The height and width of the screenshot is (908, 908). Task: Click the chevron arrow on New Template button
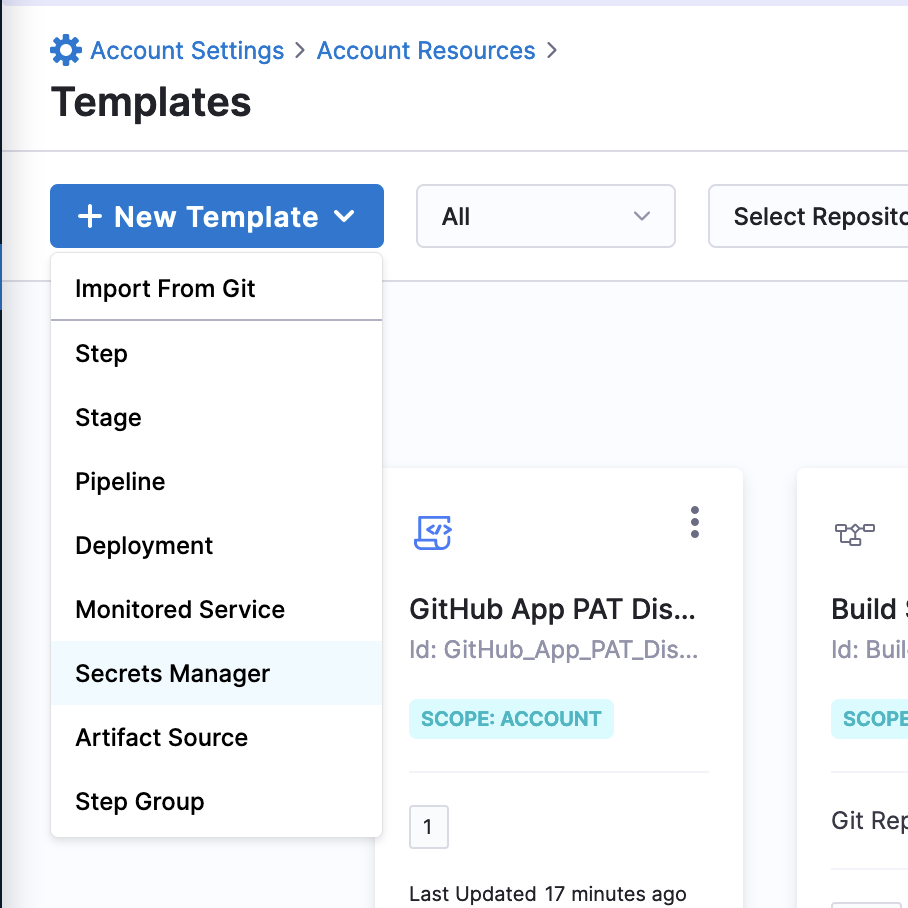point(344,216)
